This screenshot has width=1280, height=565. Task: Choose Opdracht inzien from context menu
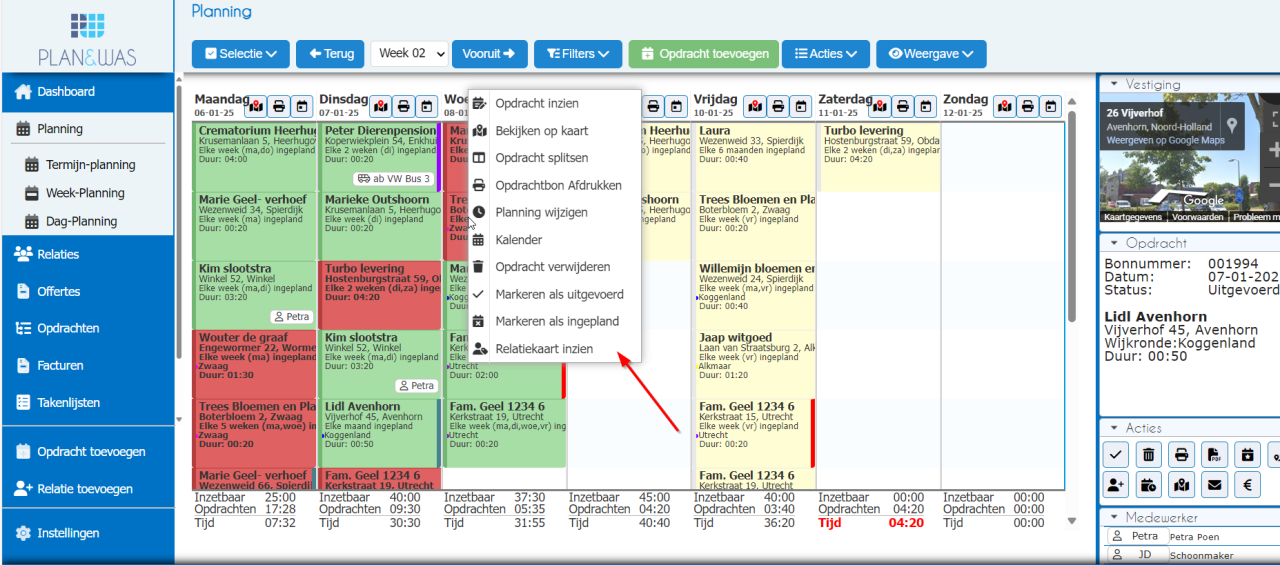point(554,104)
